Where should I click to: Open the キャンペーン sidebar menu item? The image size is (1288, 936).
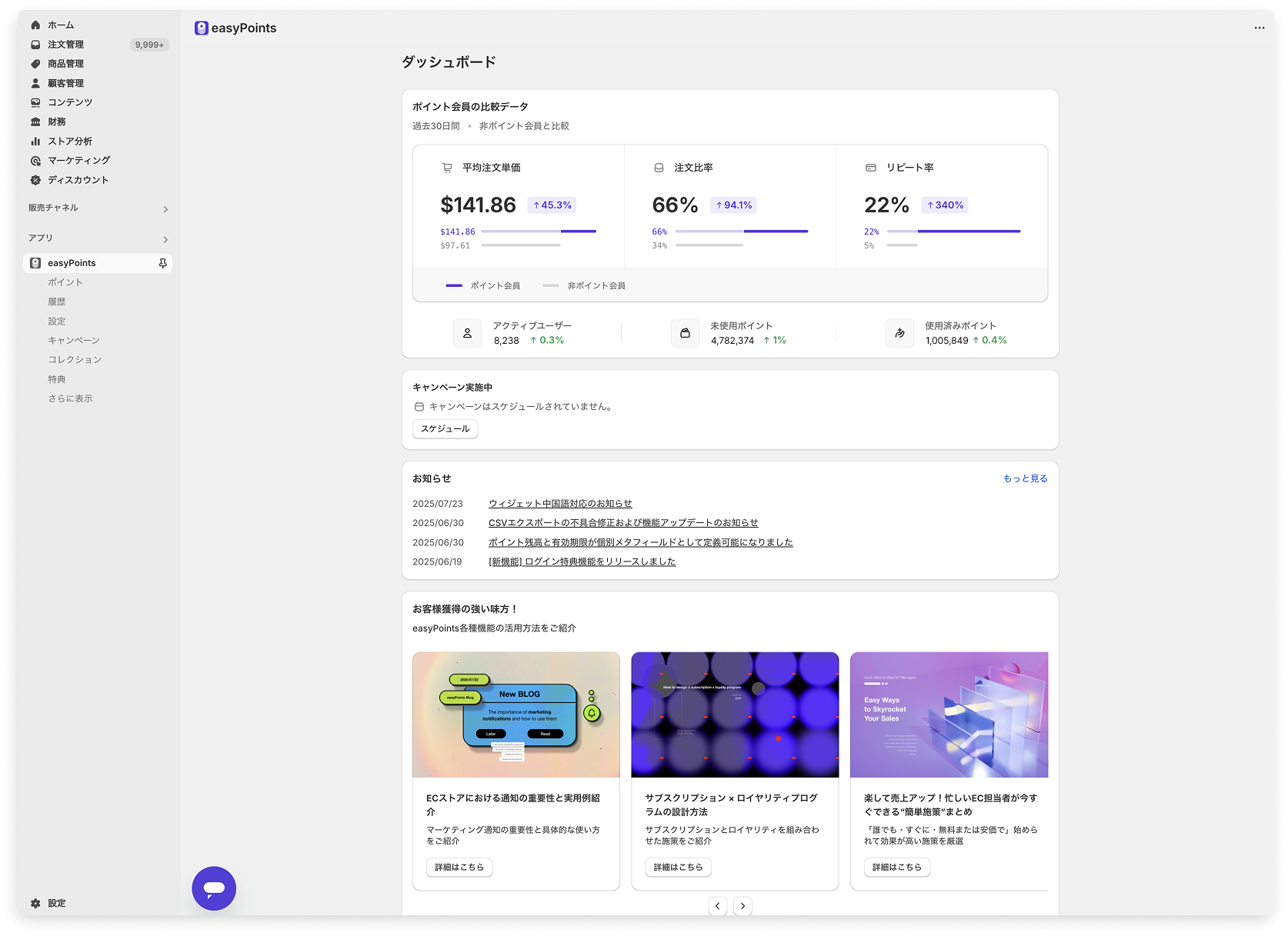click(74, 341)
